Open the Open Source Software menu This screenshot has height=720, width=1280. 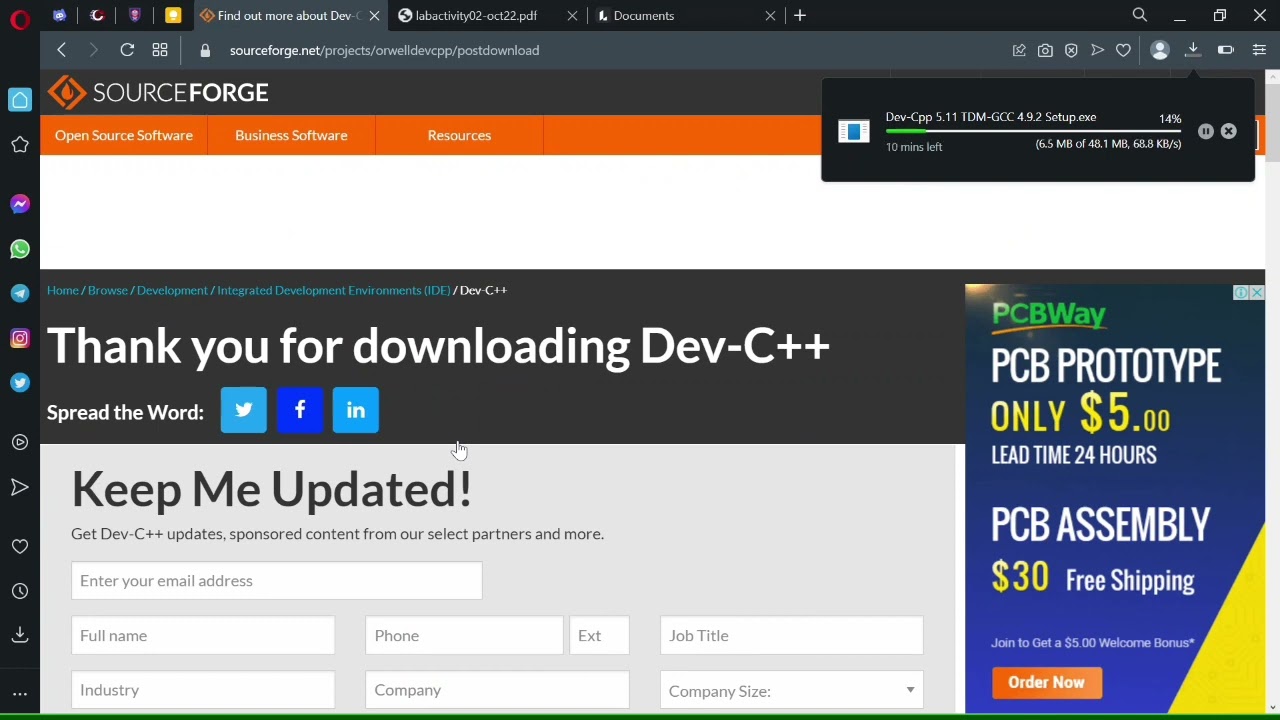(124, 135)
